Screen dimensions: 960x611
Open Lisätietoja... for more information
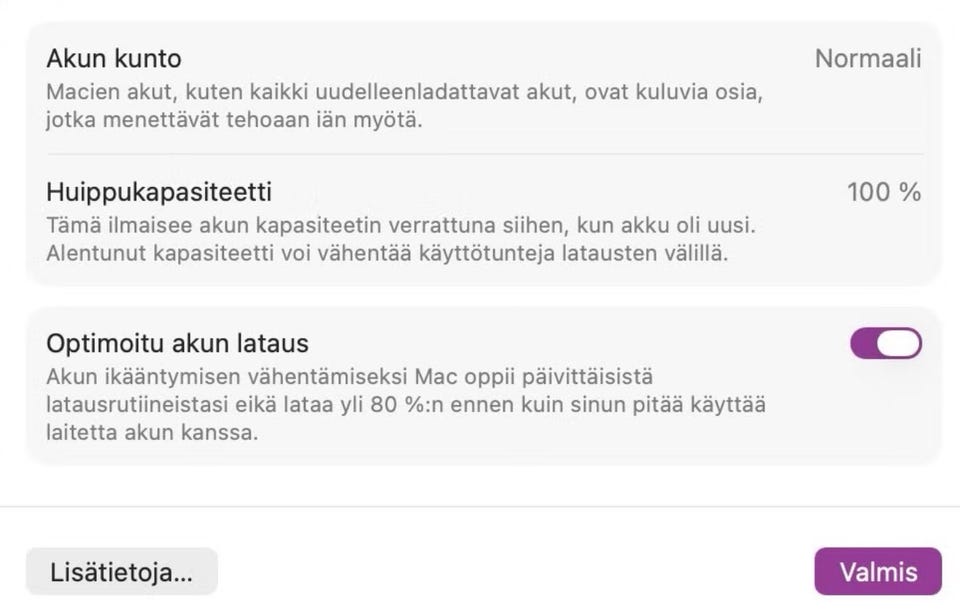click(x=121, y=572)
